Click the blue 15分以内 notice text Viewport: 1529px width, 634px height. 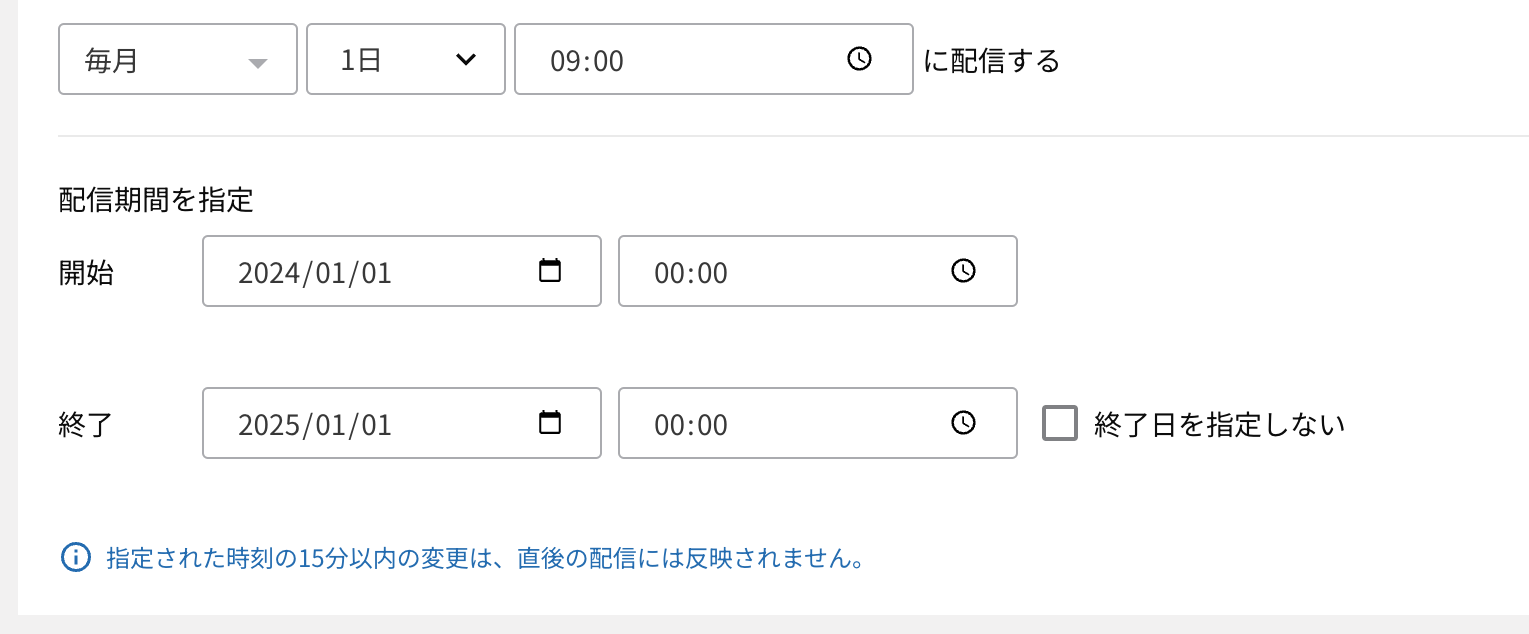(485, 558)
